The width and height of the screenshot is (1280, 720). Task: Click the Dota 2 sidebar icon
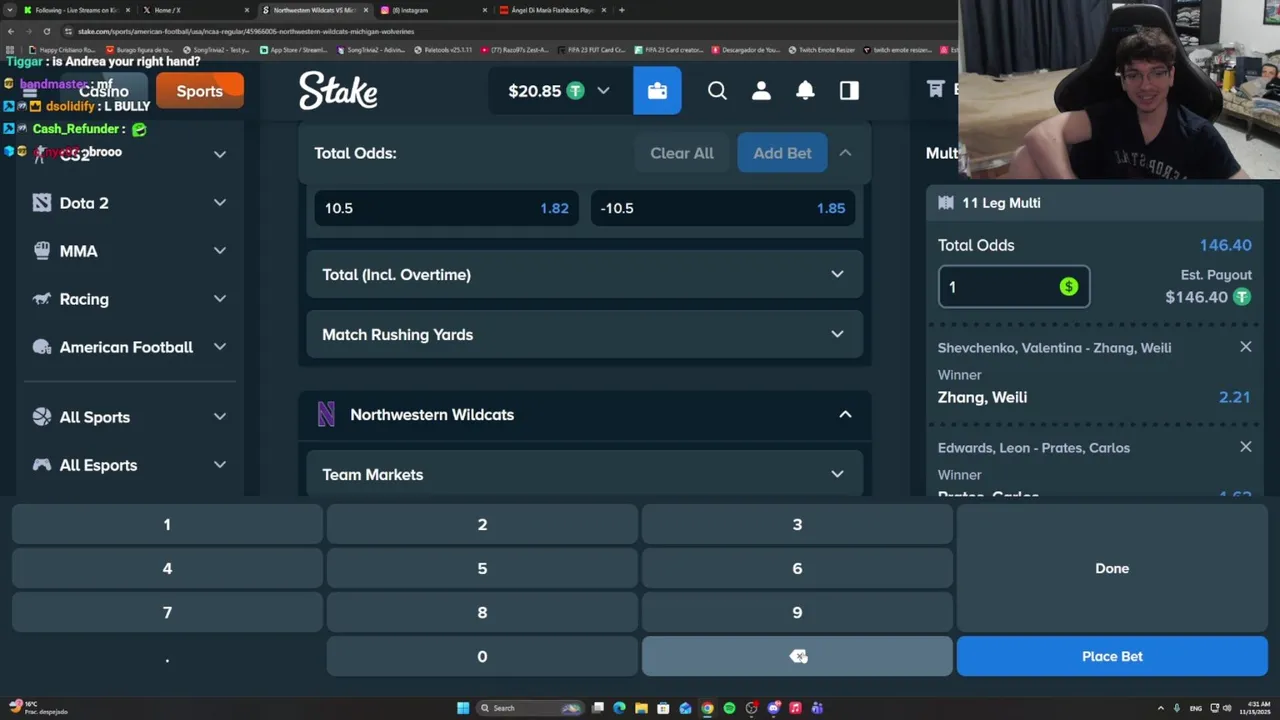click(42, 203)
